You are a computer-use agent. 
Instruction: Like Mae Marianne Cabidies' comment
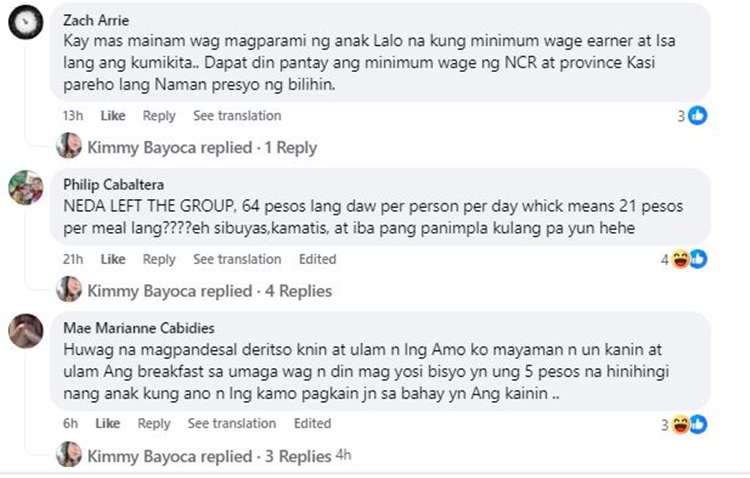108,424
